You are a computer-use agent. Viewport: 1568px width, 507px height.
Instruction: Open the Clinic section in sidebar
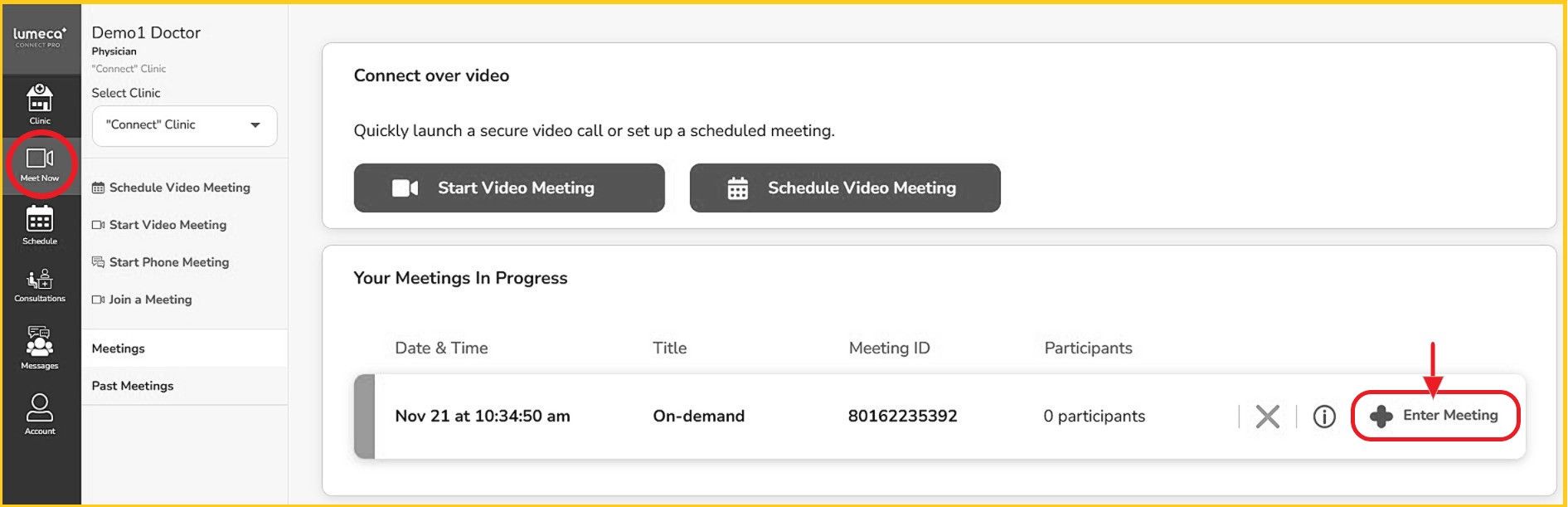(x=40, y=105)
